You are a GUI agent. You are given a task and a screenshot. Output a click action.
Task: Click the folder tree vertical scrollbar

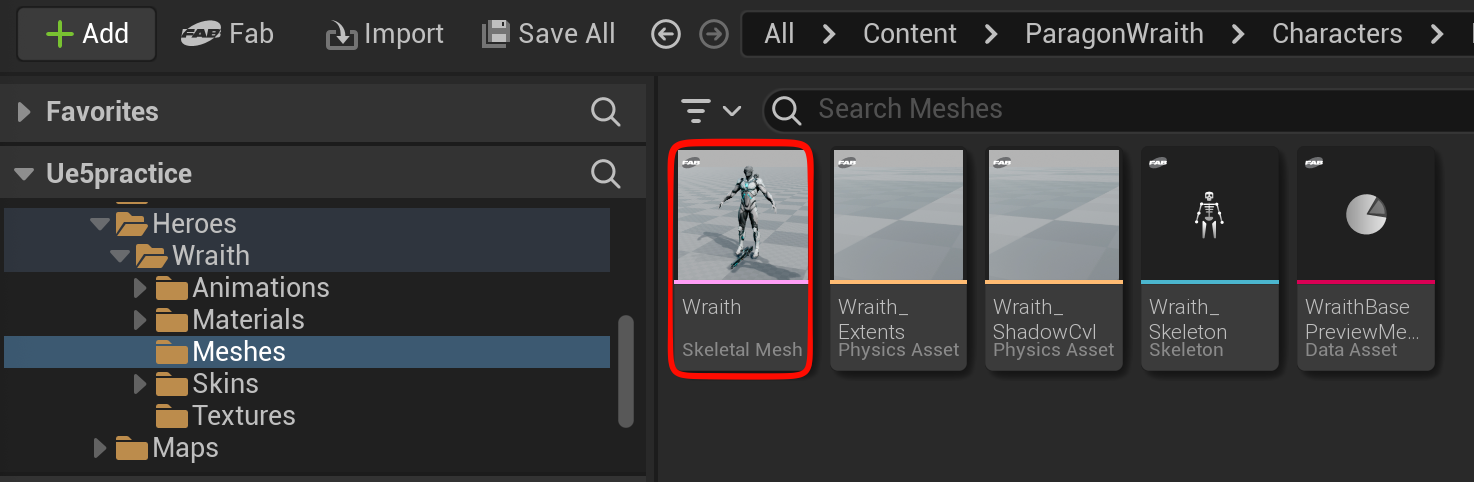click(626, 370)
